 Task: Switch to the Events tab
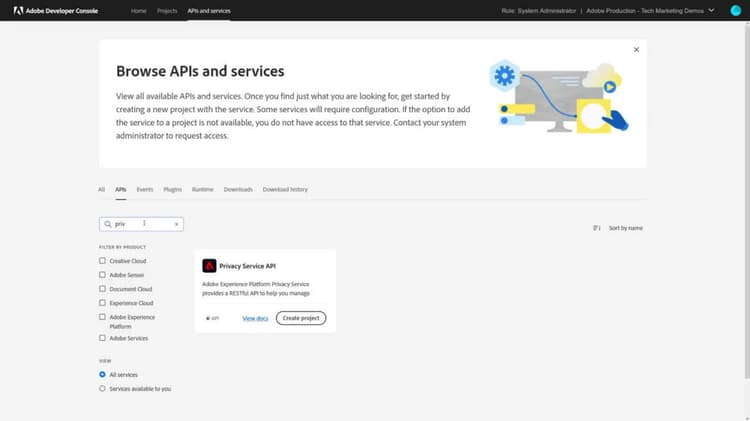coord(145,189)
